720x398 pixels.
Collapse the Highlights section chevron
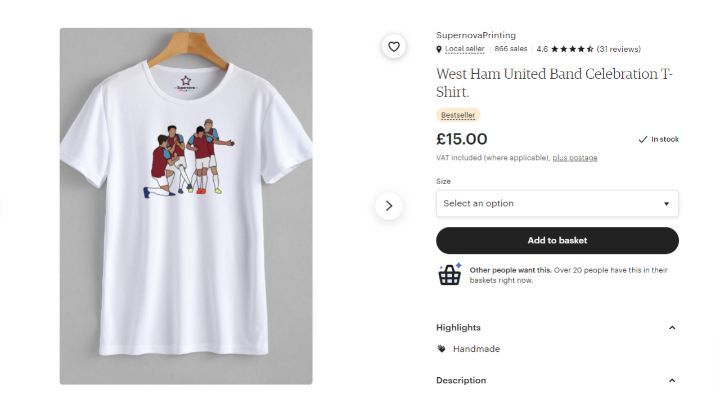pos(672,328)
